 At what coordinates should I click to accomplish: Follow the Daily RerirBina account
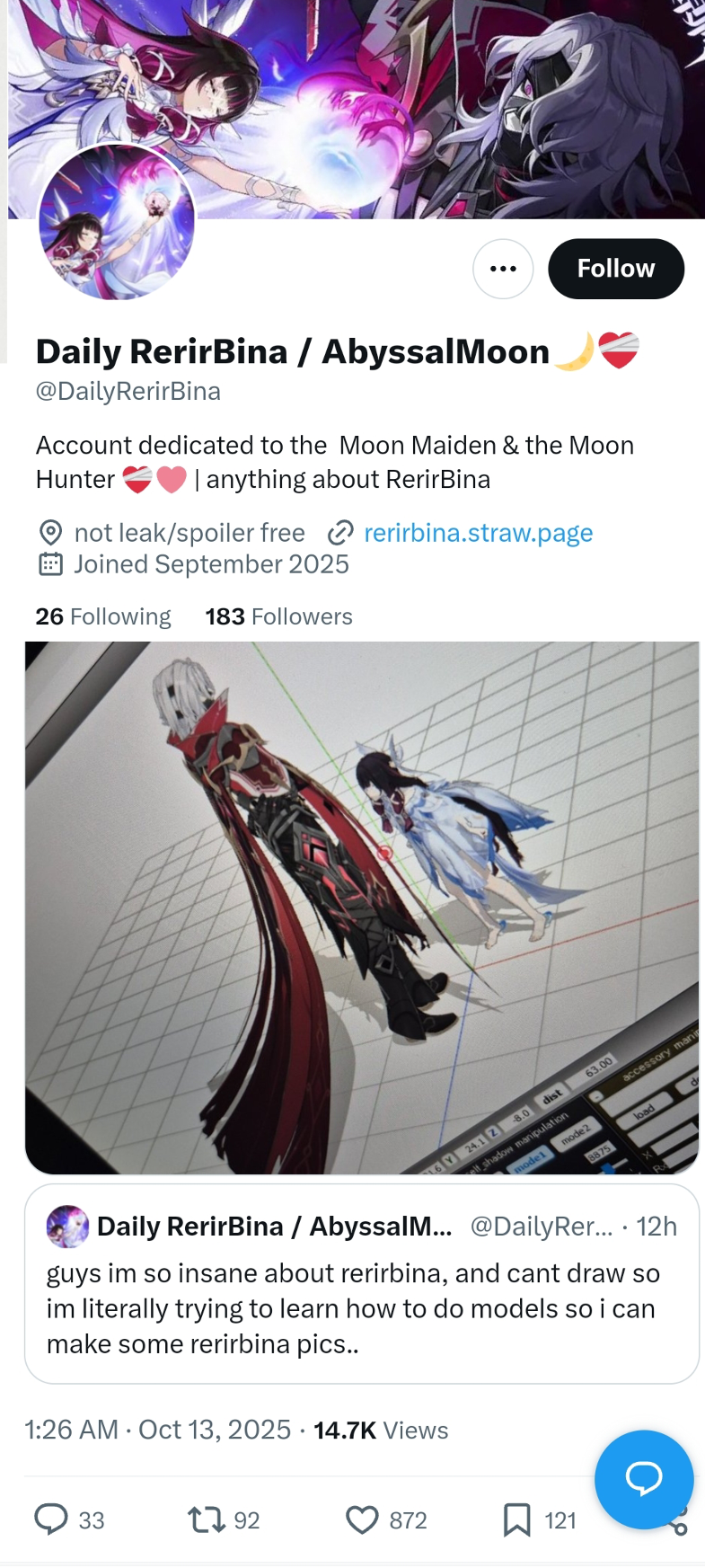pos(616,269)
